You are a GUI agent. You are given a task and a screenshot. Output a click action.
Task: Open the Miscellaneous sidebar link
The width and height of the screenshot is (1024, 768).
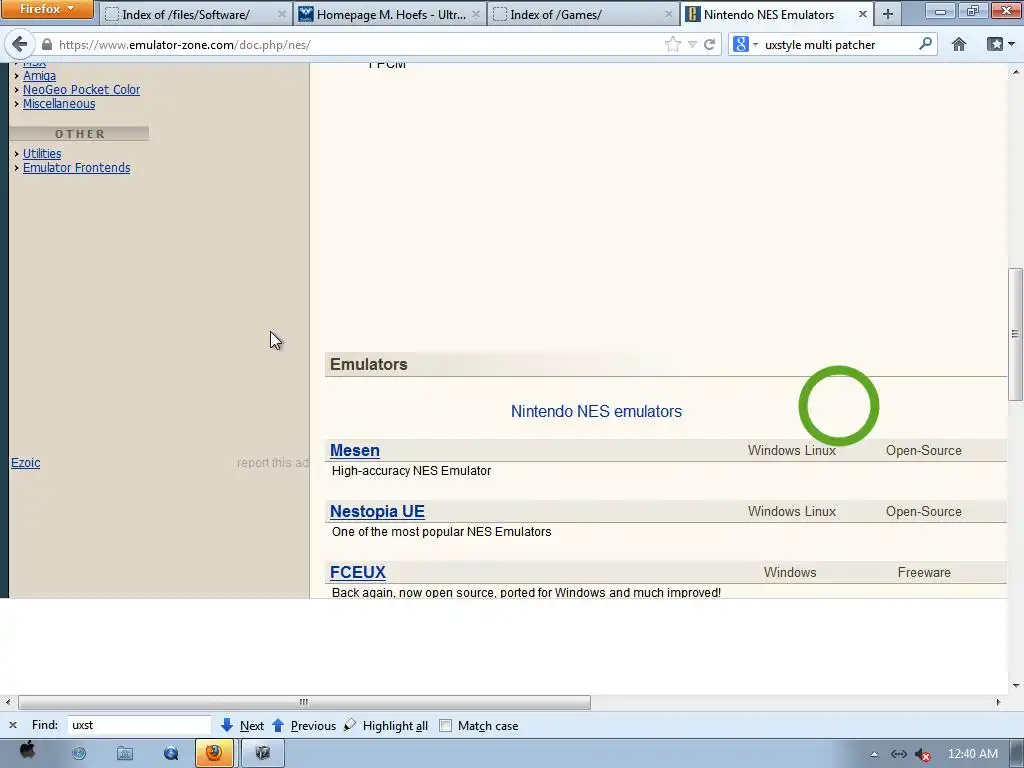point(59,104)
